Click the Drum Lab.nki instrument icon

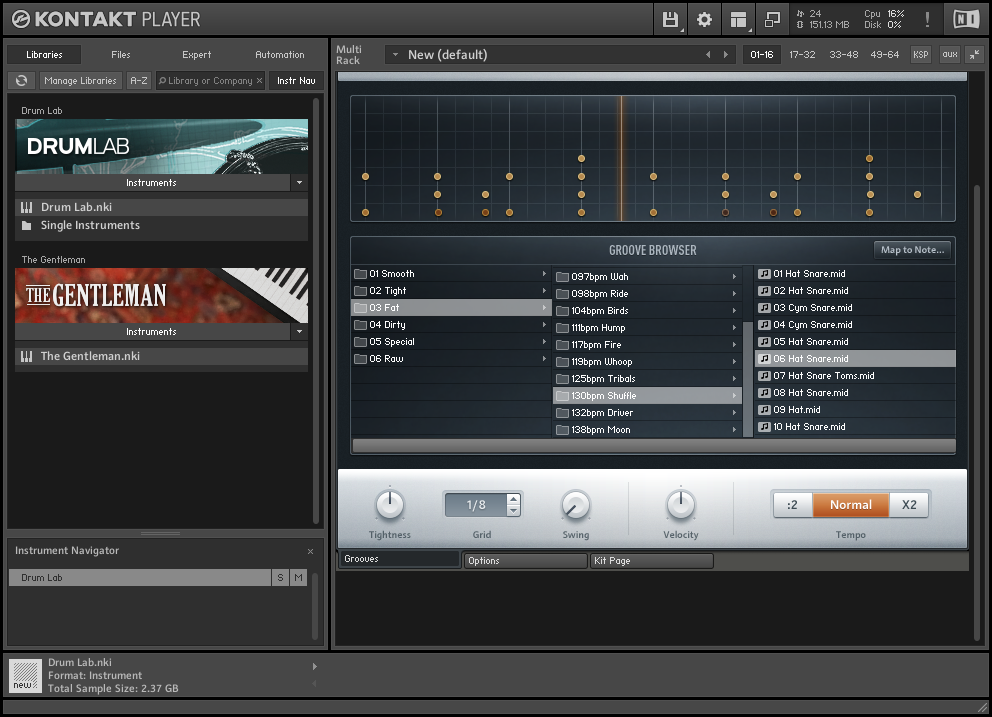[x=27, y=208]
